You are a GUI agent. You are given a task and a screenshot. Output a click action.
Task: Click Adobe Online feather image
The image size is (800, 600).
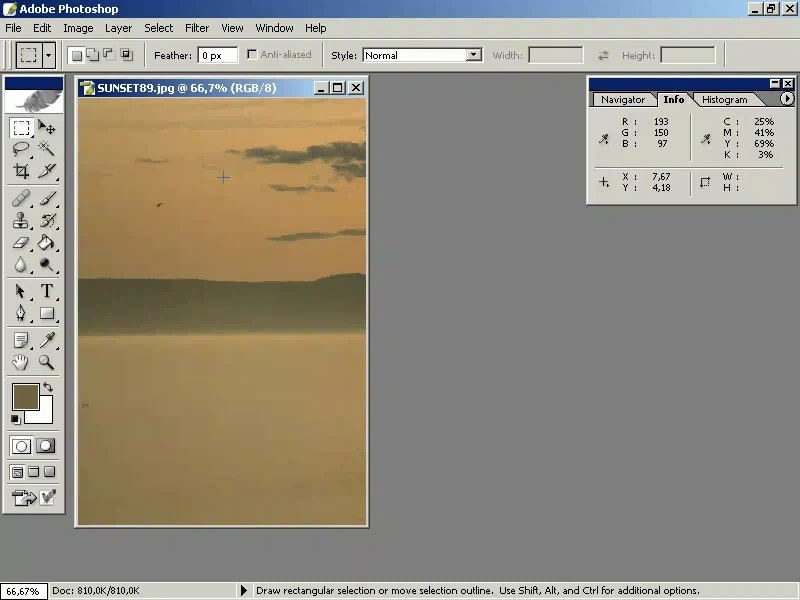pos(34,101)
